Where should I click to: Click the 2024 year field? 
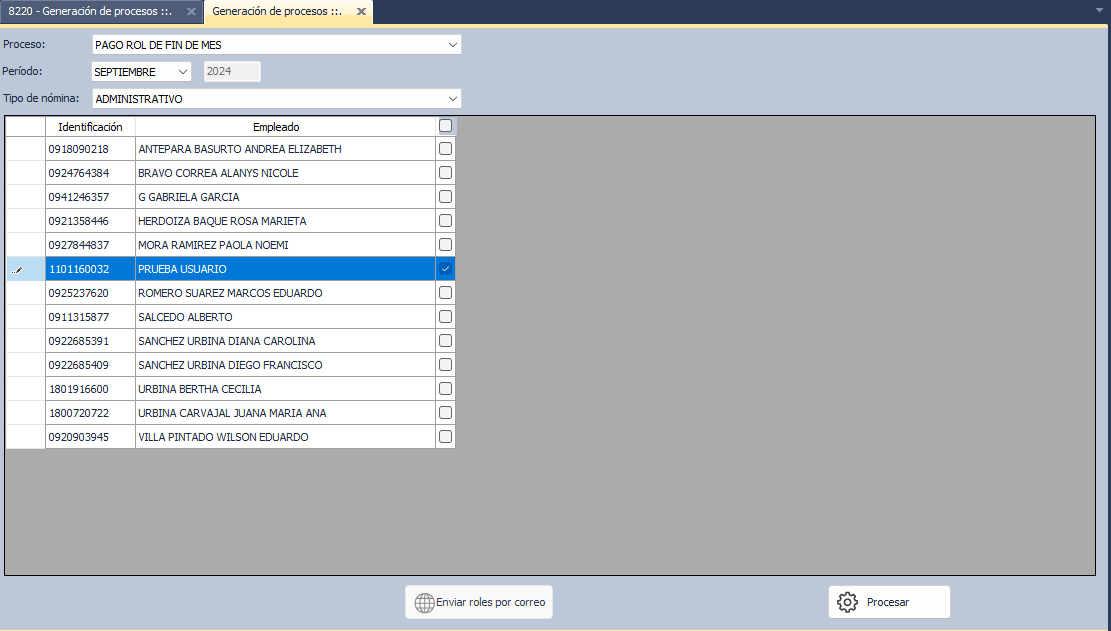click(232, 72)
